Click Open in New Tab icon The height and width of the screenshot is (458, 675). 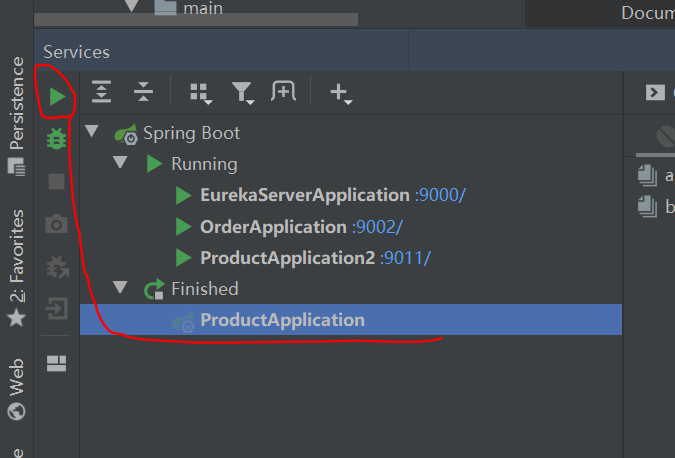coord(283,91)
